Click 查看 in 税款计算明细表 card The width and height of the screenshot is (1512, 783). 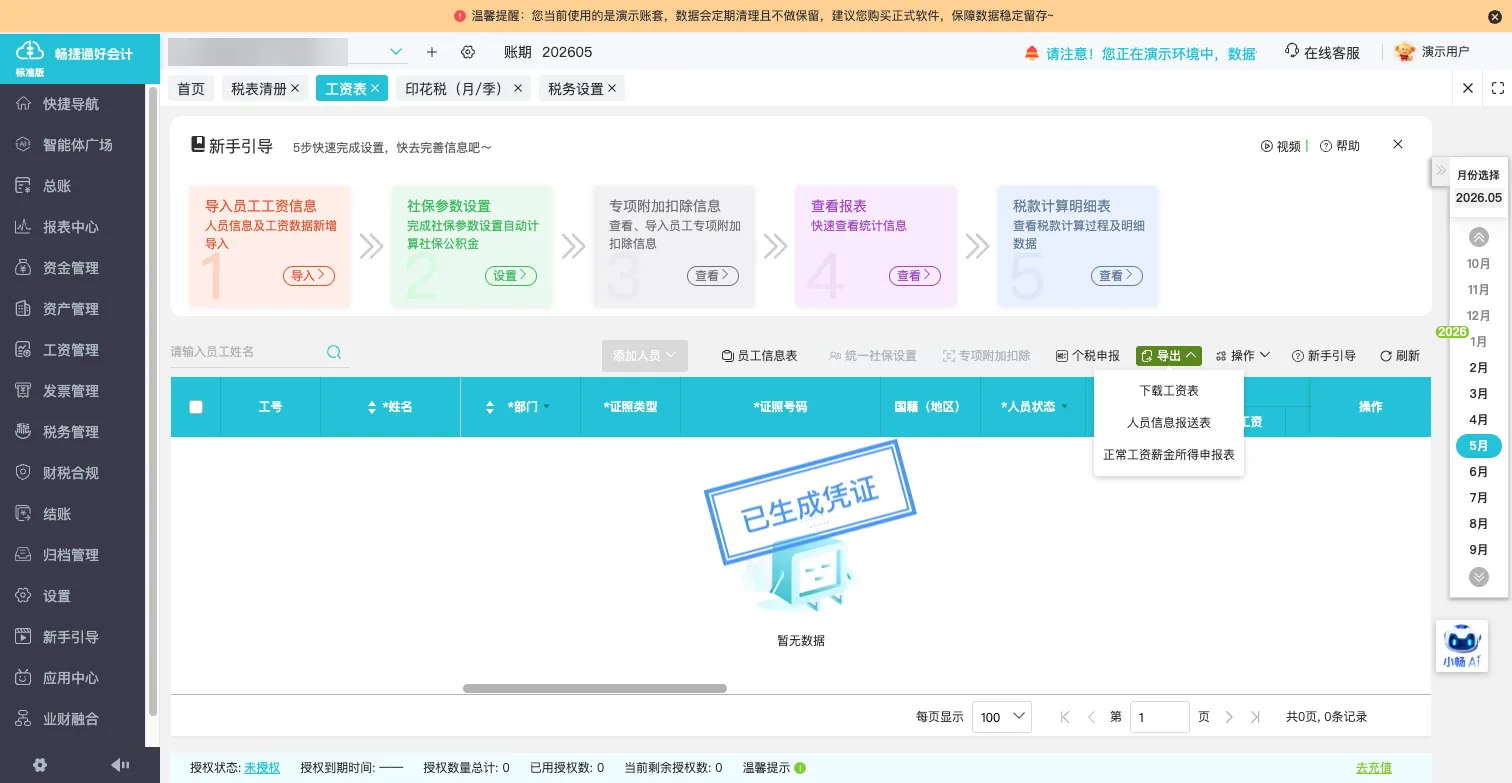(1116, 276)
